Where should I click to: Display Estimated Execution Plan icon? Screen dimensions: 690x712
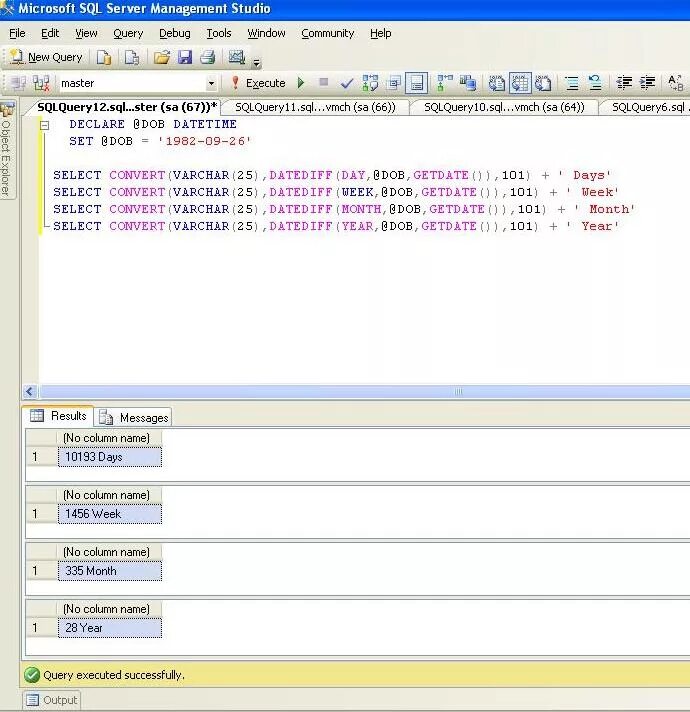tap(370, 83)
